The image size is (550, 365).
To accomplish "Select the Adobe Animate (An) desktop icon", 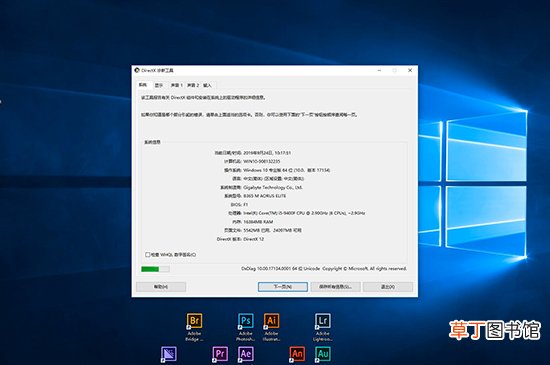I will pyautogui.click(x=297, y=354).
